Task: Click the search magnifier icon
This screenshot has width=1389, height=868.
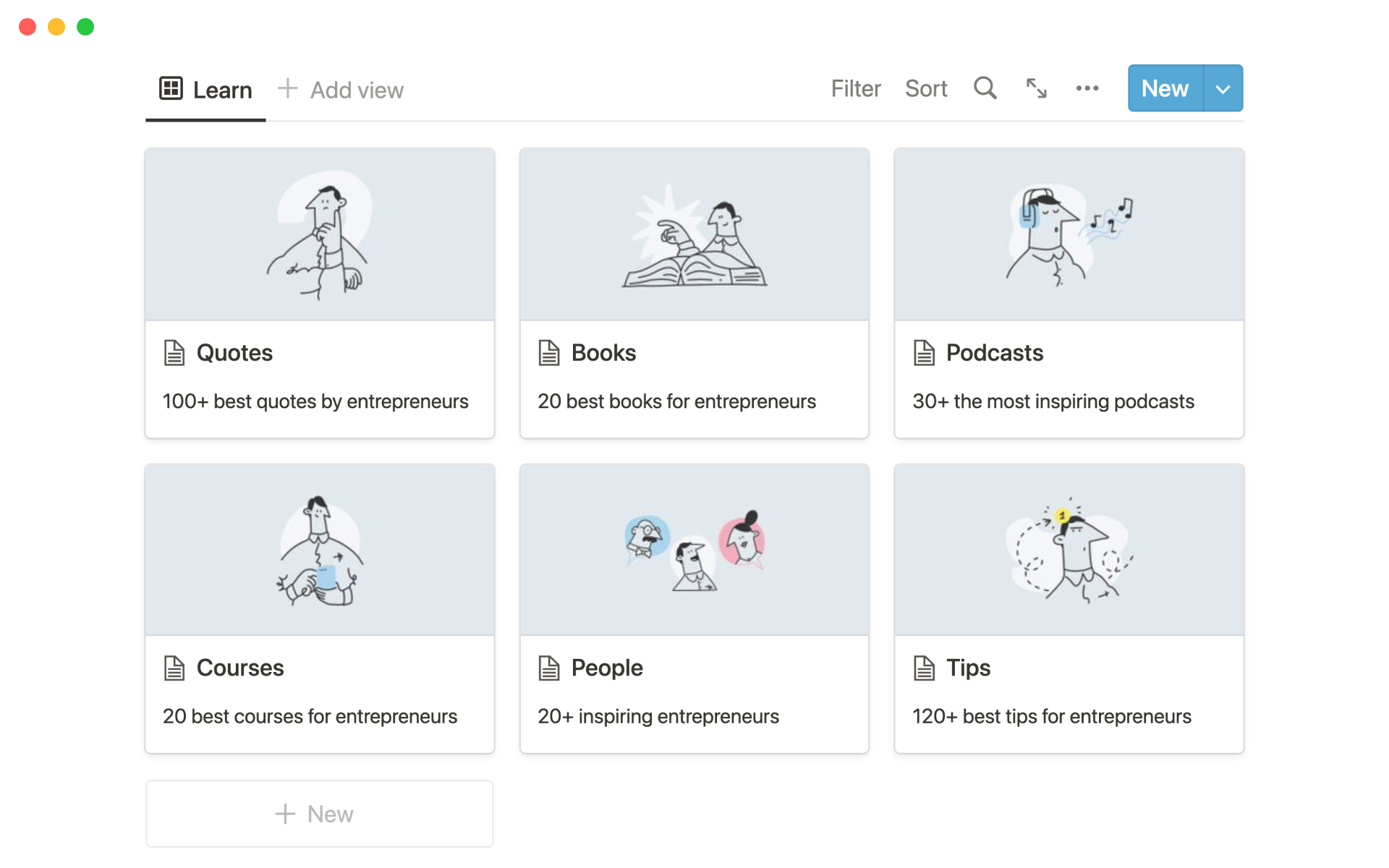Action: click(x=985, y=88)
